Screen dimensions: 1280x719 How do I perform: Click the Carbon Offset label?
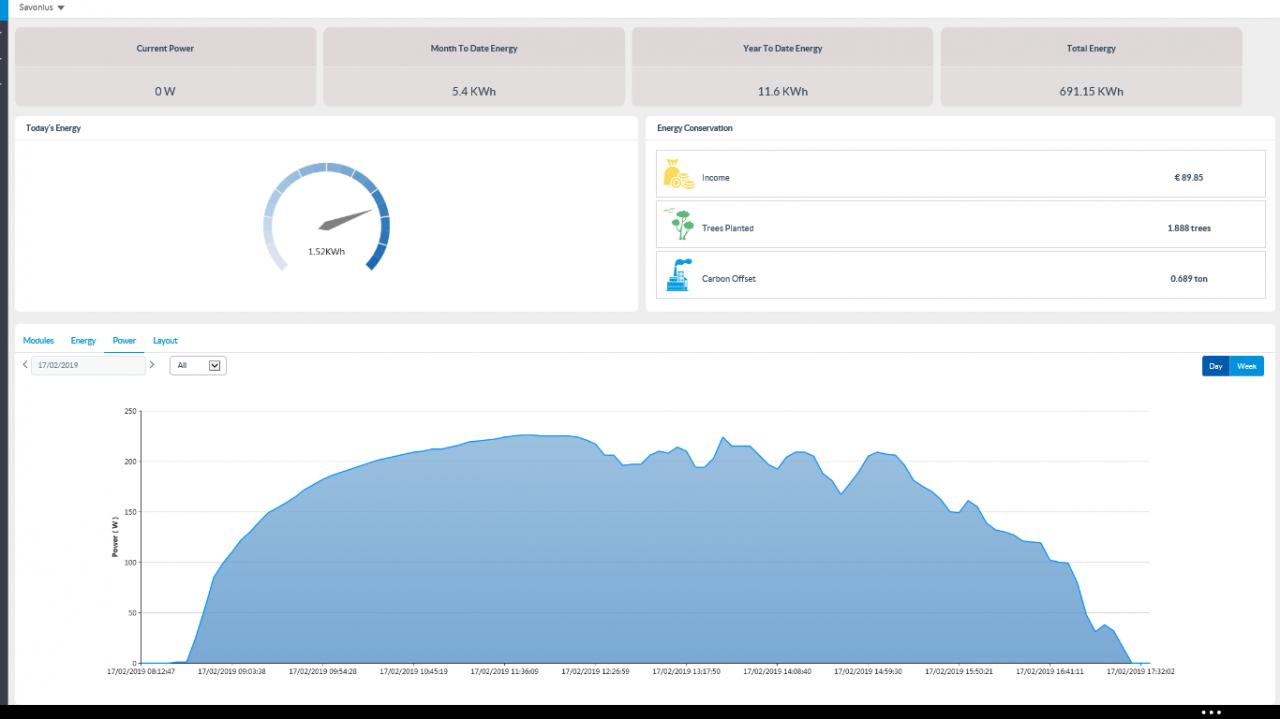[x=729, y=279]
